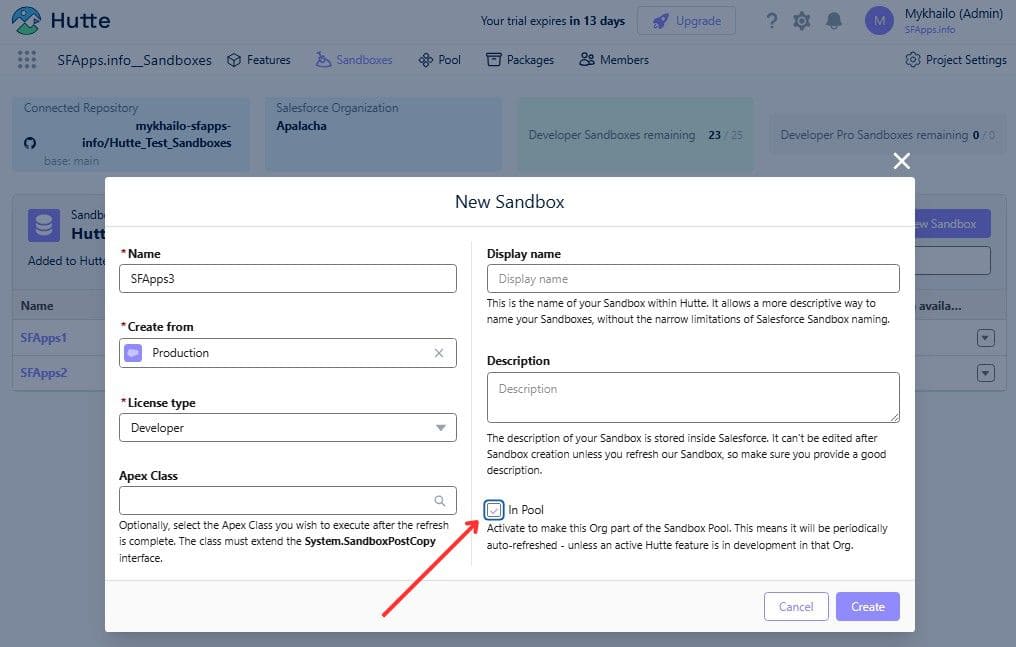This screenshot has width=1016, height=647.
Task: Click the user avatar M icon
Action: click(x=879, y=21)
